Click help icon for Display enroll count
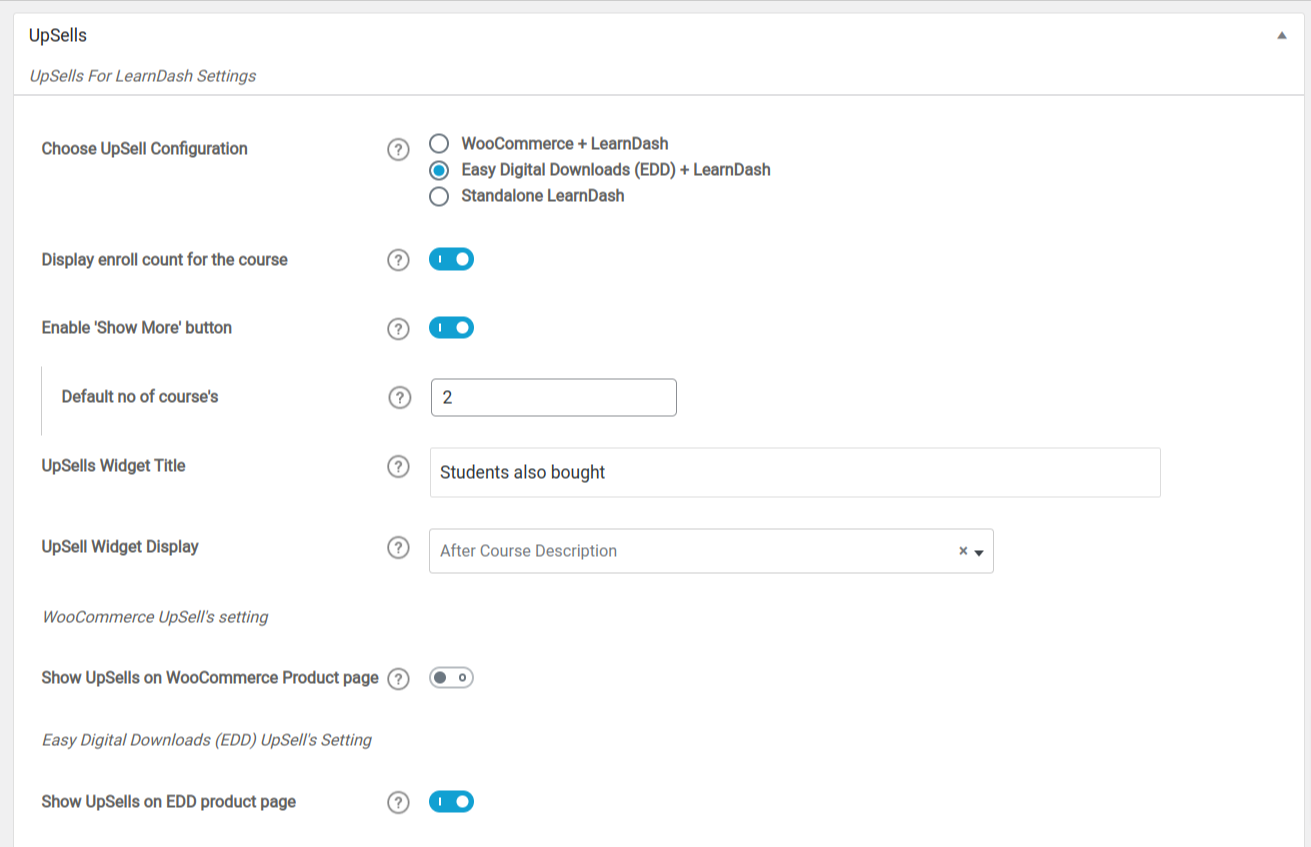The width and height of the screenshot is (1311, 847). click(x=398, y=260)
